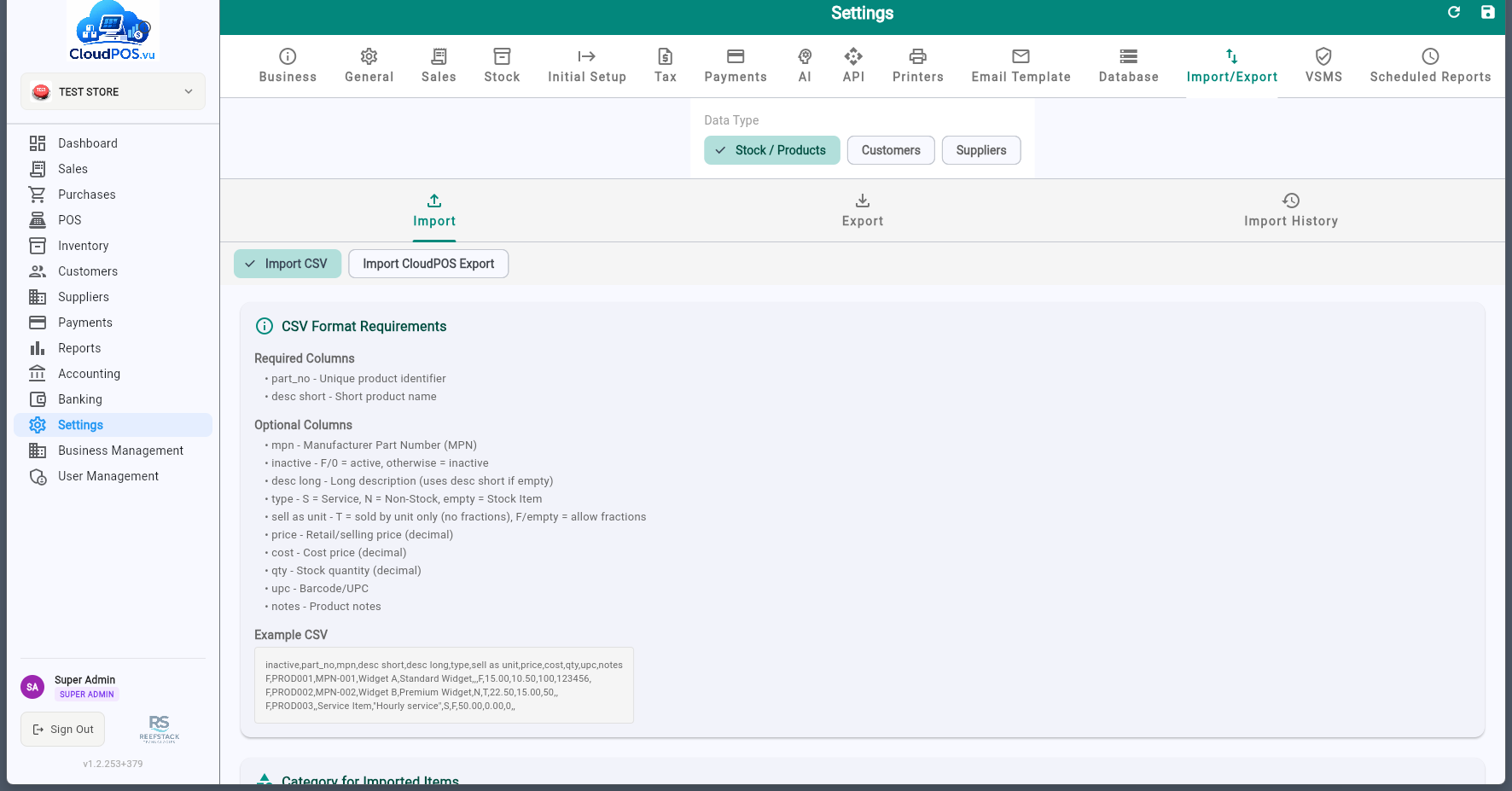Open the POS register icon in sidebar

[38, 220]
